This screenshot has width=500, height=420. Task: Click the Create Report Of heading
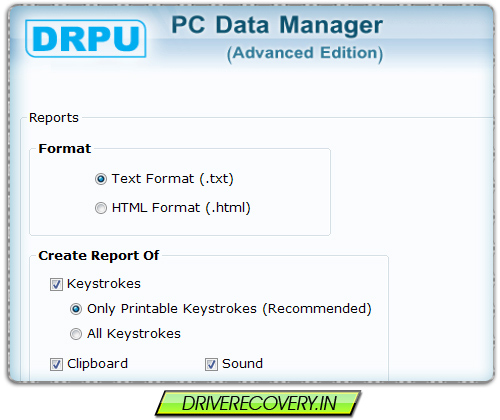99,256
